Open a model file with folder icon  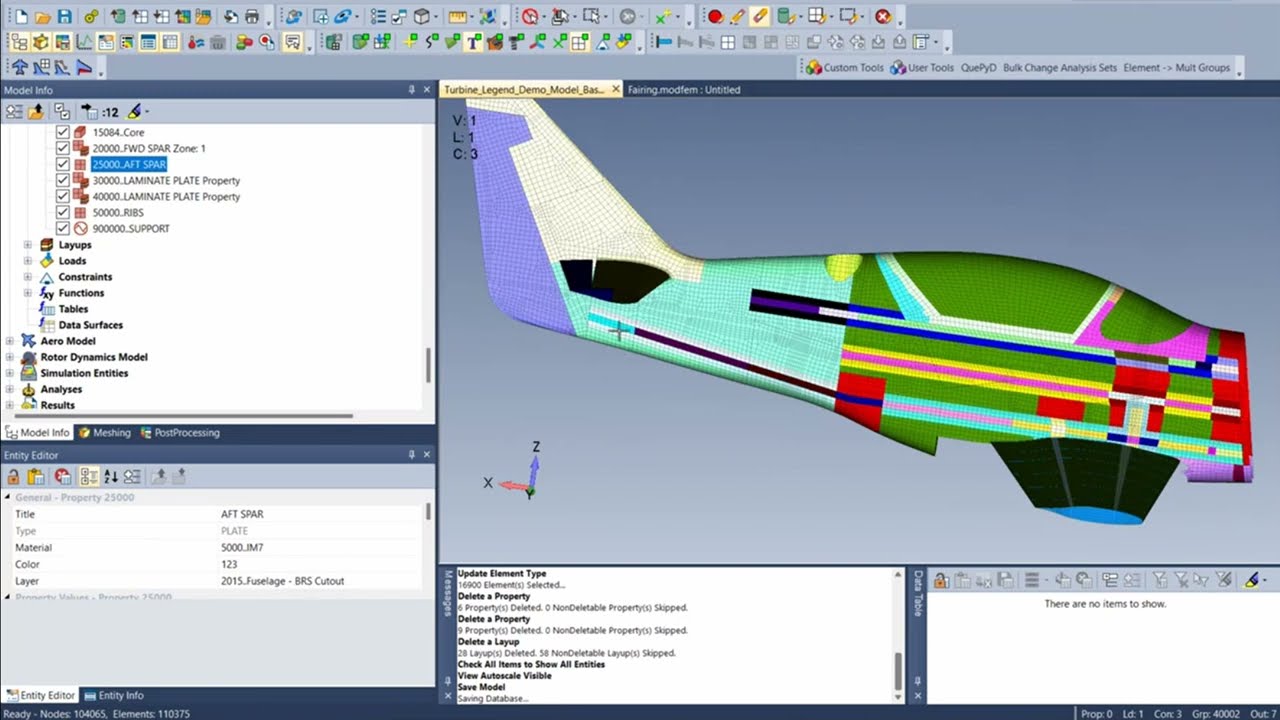tap(42, 17)
